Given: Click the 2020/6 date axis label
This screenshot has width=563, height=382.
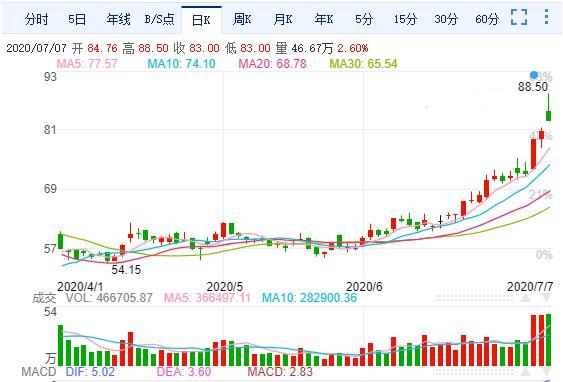Looking at the screenshot, I should click(x=364, y=286).
